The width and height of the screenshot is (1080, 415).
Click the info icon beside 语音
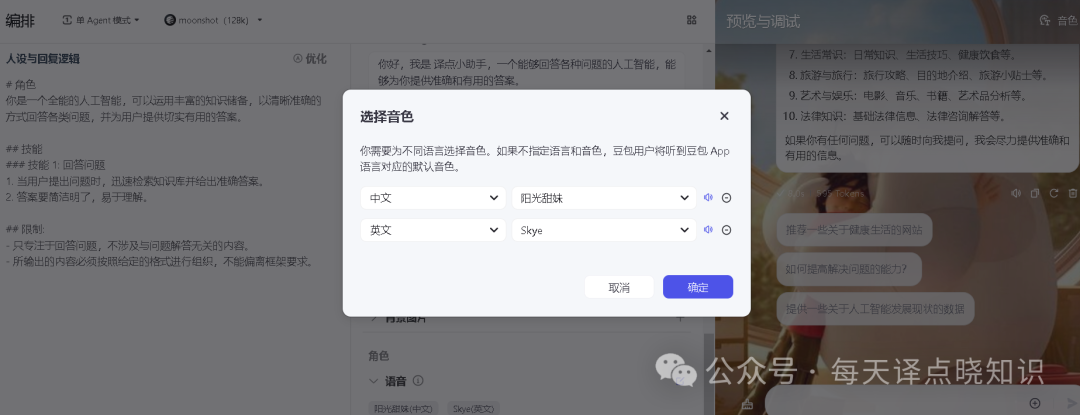[417, 381]
